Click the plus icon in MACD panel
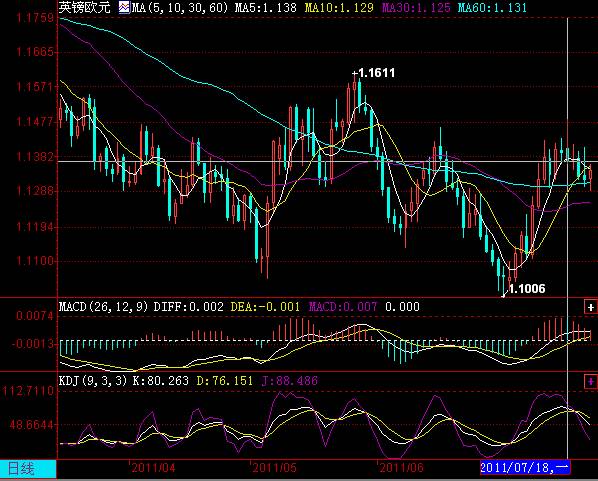 (x=590, y=307)
